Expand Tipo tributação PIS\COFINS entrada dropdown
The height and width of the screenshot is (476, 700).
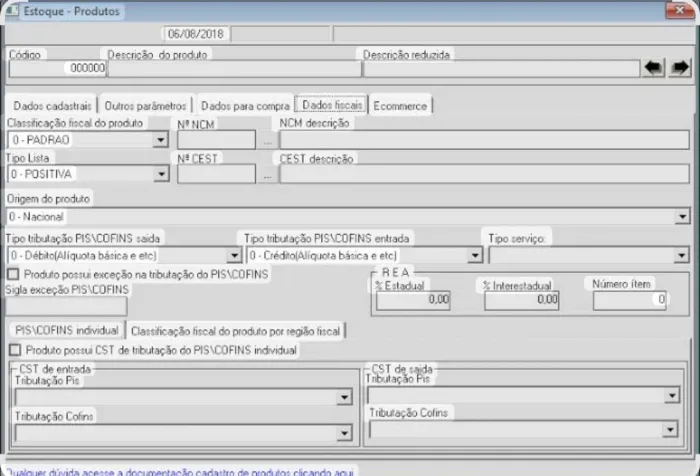[x=475, y=256]
